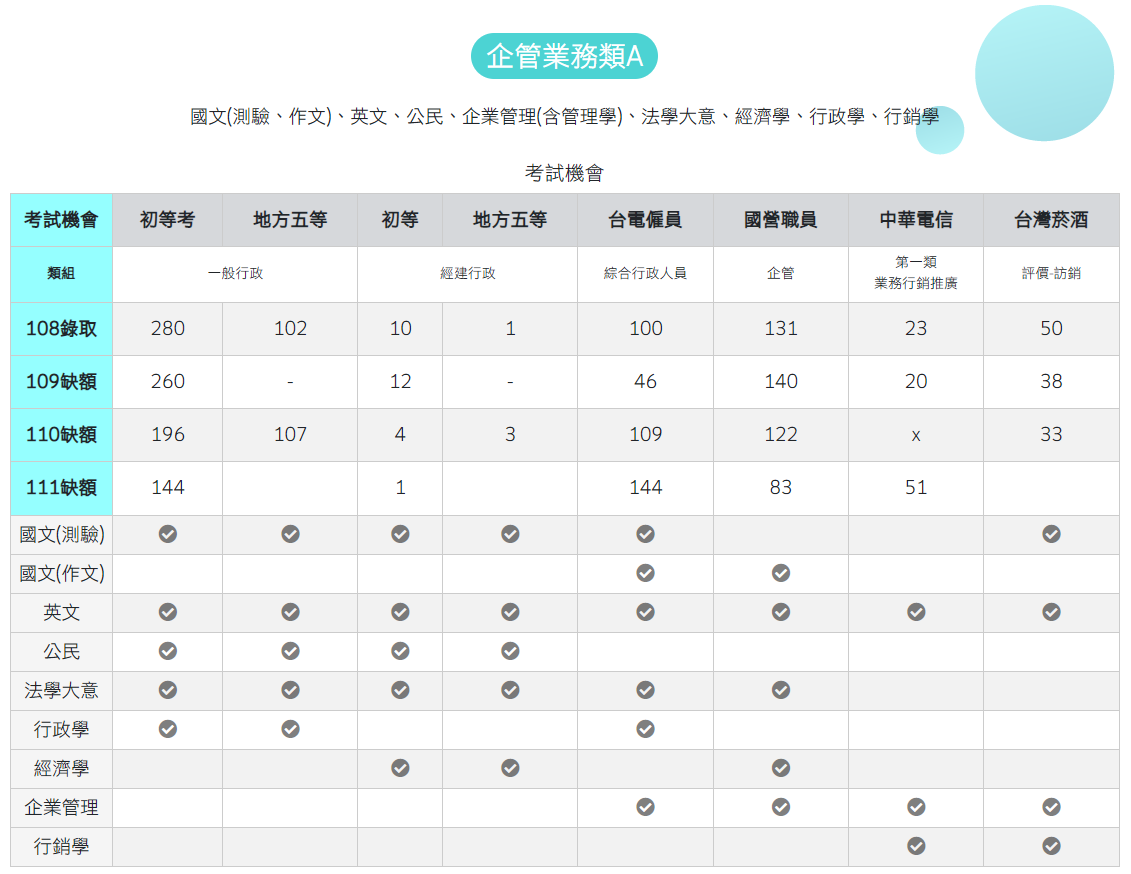The height and width of the screenshot is (874, 1131).
Task: Click the 公民 checkmark under 一般行政 地方五等
Action: coord(291,651)
